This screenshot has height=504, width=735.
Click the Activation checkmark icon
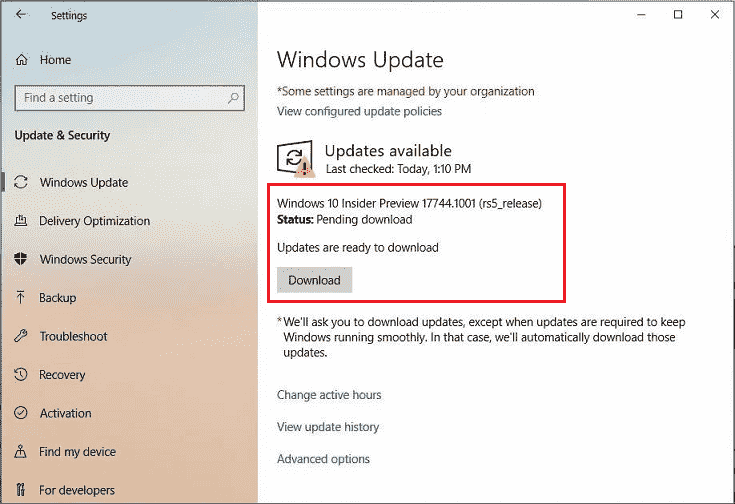20,414
